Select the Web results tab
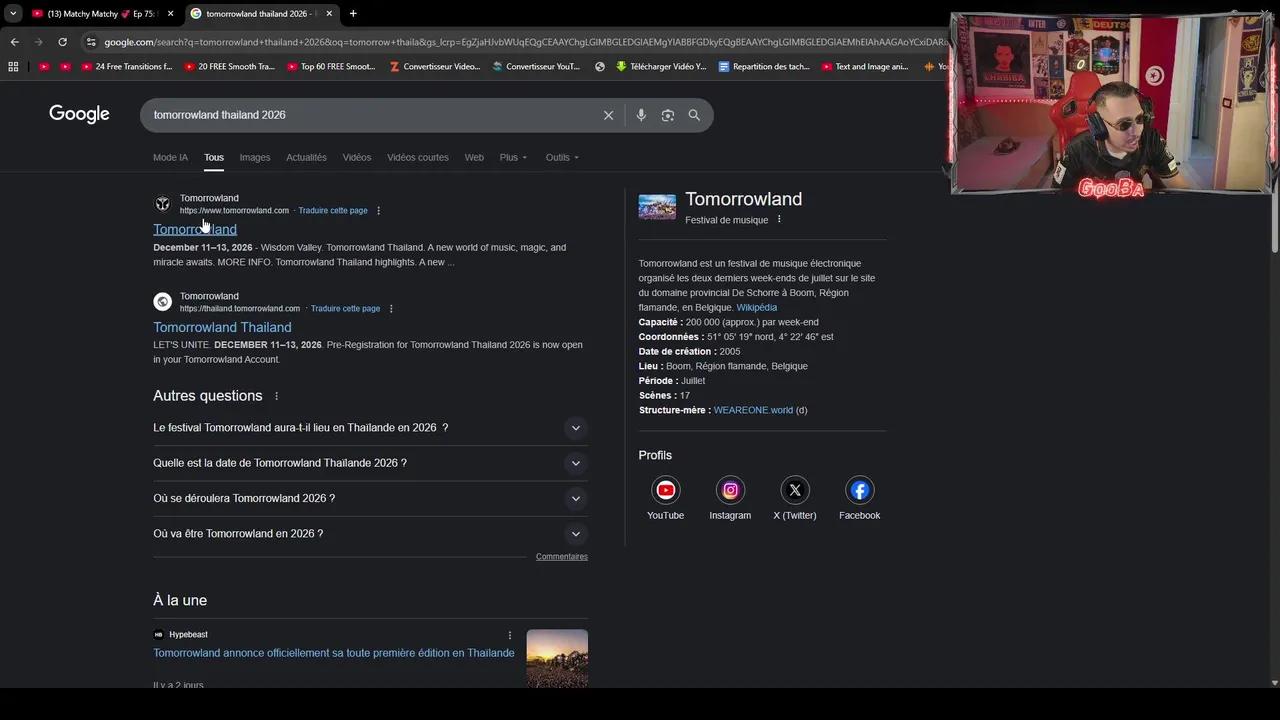Image resolution: width=1280 pixels, height=720 pixels. pyautogui.click(x=474, y=157)
